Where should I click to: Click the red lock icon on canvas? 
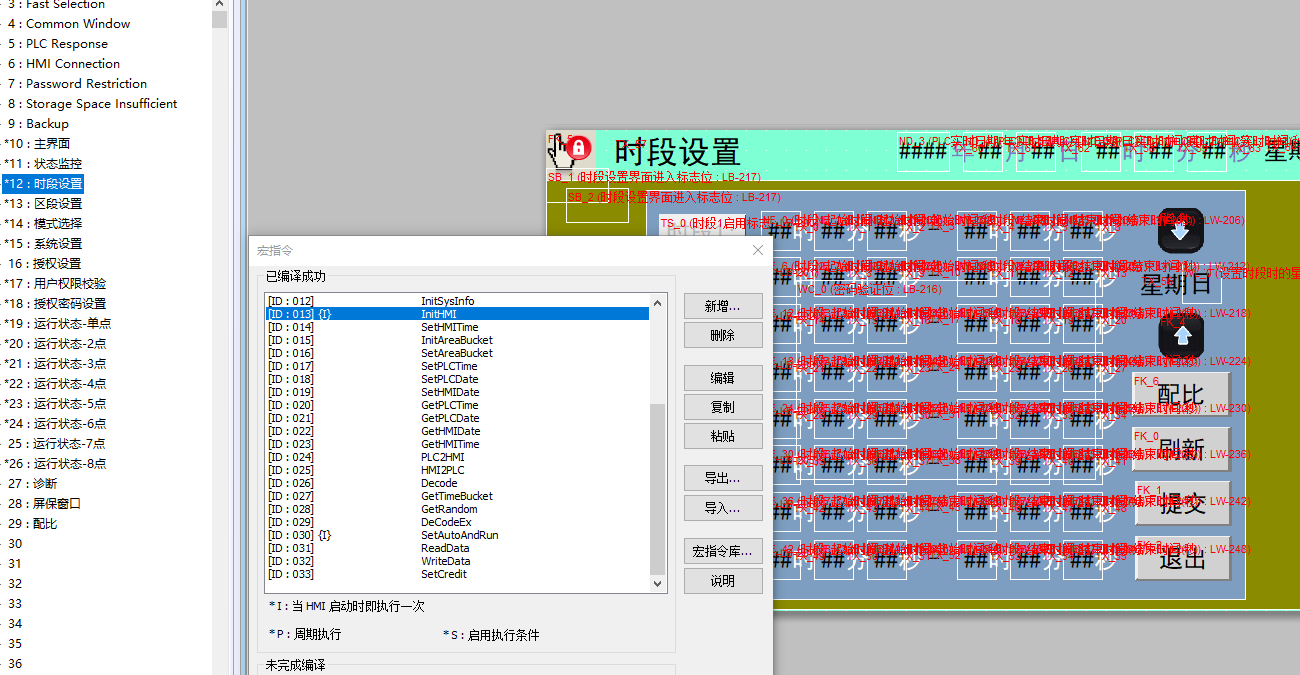pos(579,149)
